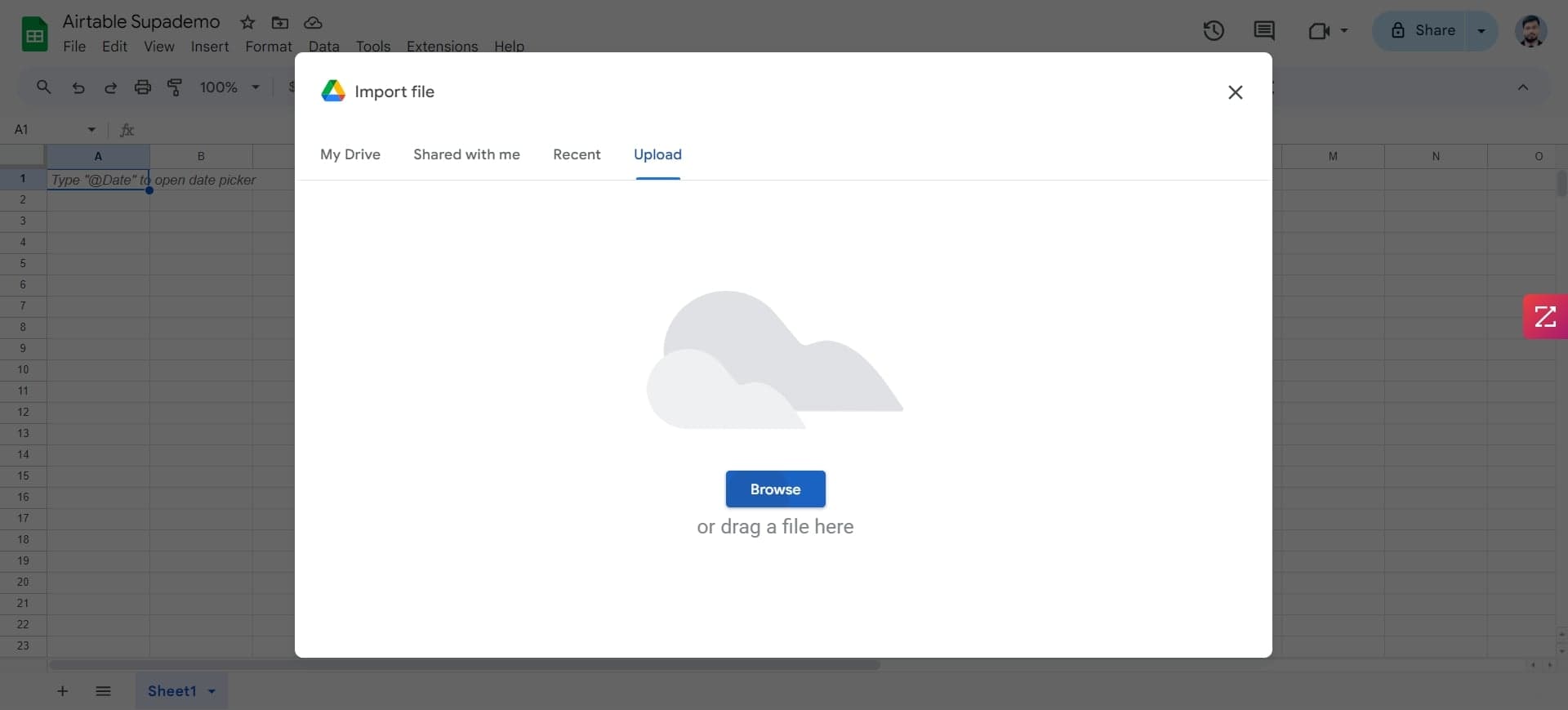Open the all sheets list icon
Image resolution: width=1568 pixels, height=710 pixels.
[103, 691]
